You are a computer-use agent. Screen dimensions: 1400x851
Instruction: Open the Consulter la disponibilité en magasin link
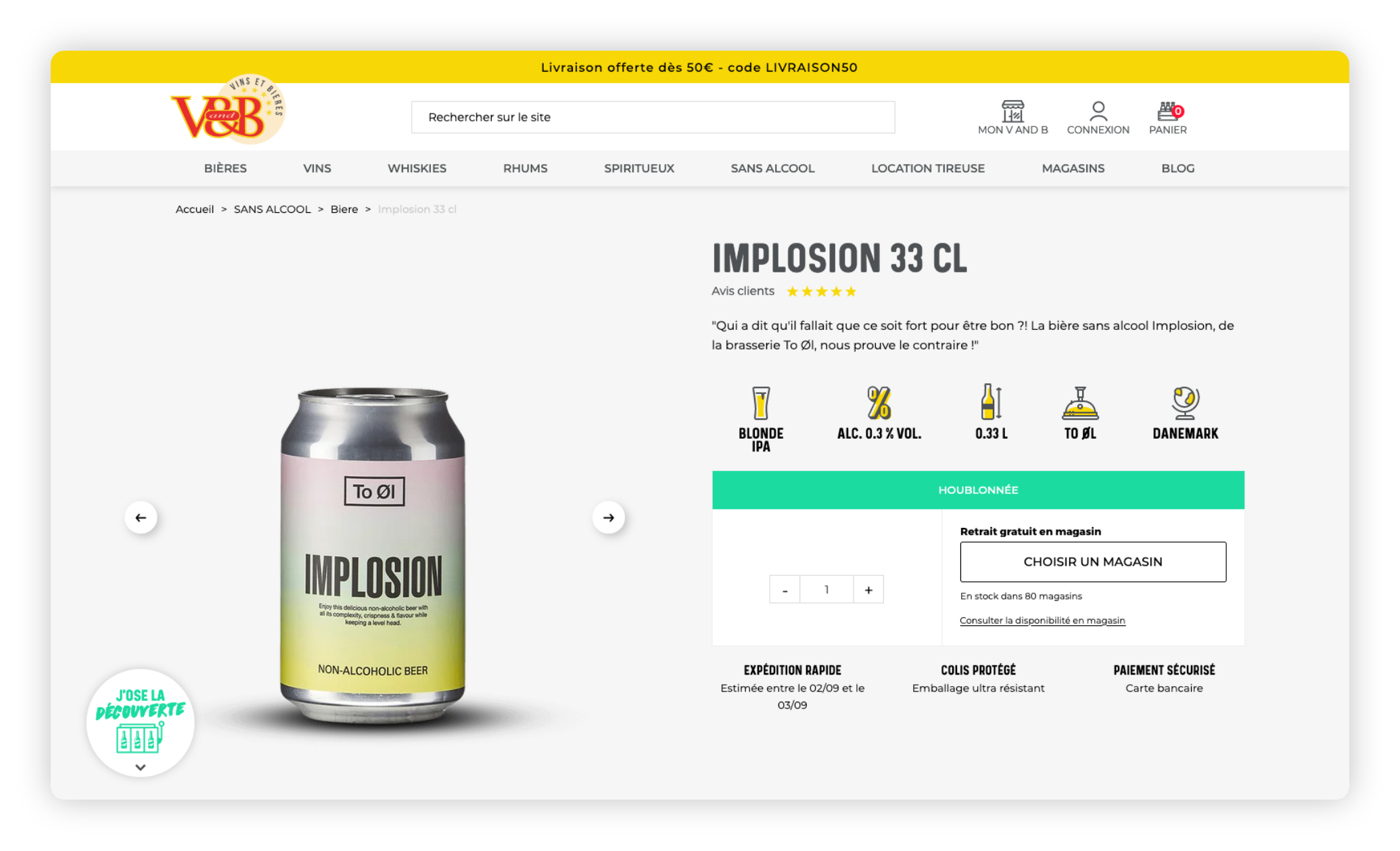click(1042, 621)
